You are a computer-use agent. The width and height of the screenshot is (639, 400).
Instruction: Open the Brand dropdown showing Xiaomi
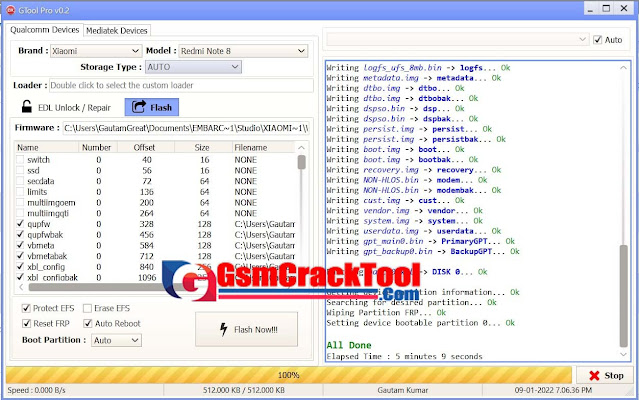point(96,51)
